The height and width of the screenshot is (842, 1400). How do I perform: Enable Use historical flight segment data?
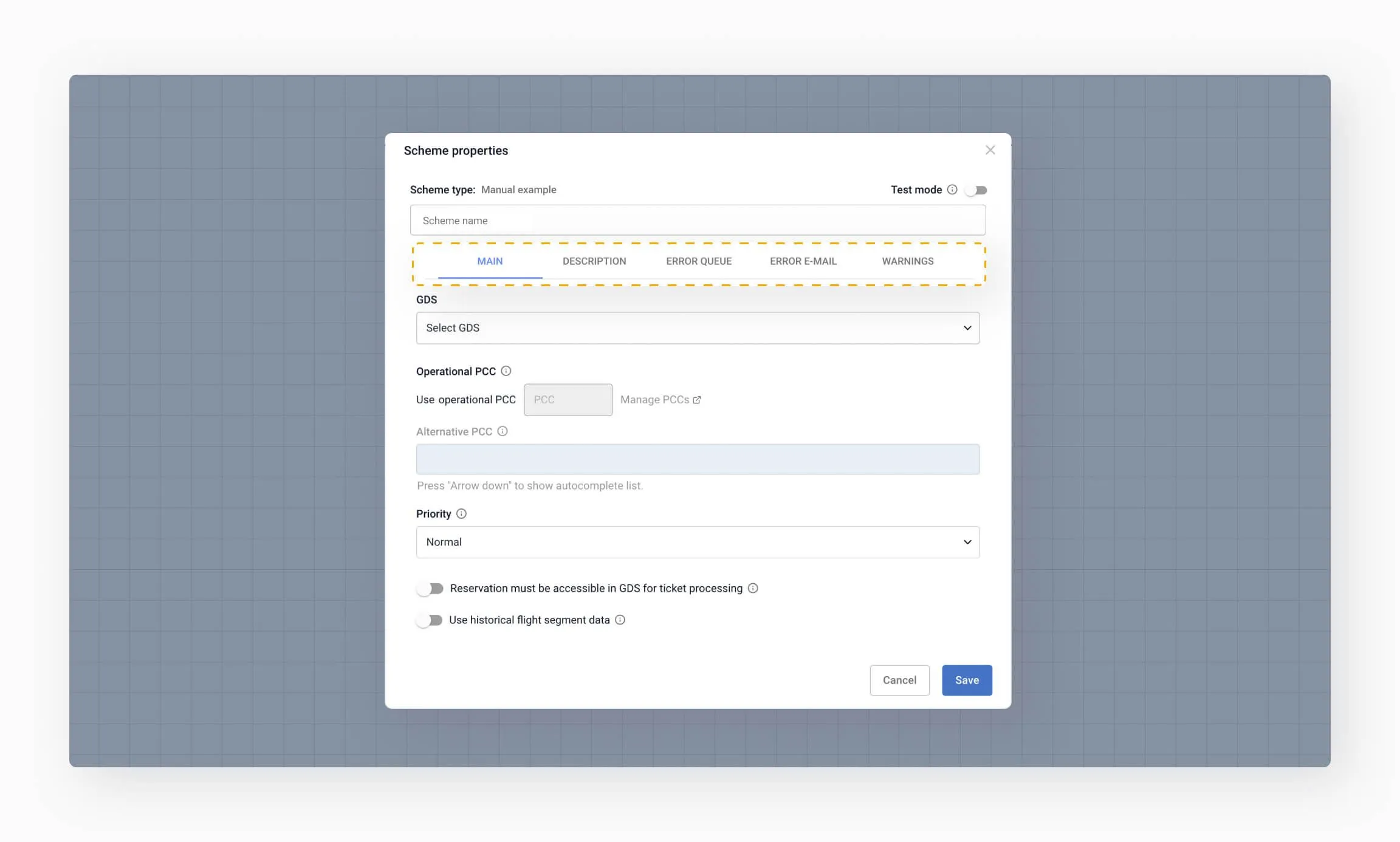[x=430, y=620]
